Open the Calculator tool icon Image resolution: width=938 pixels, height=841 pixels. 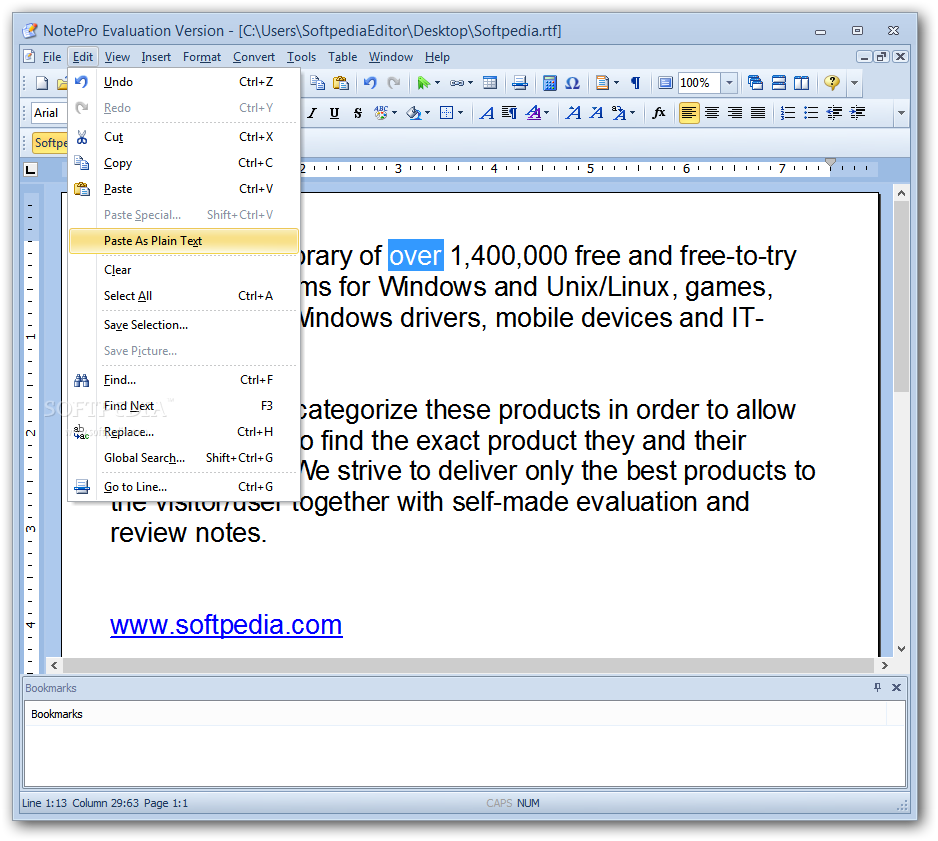coord(549,83)
